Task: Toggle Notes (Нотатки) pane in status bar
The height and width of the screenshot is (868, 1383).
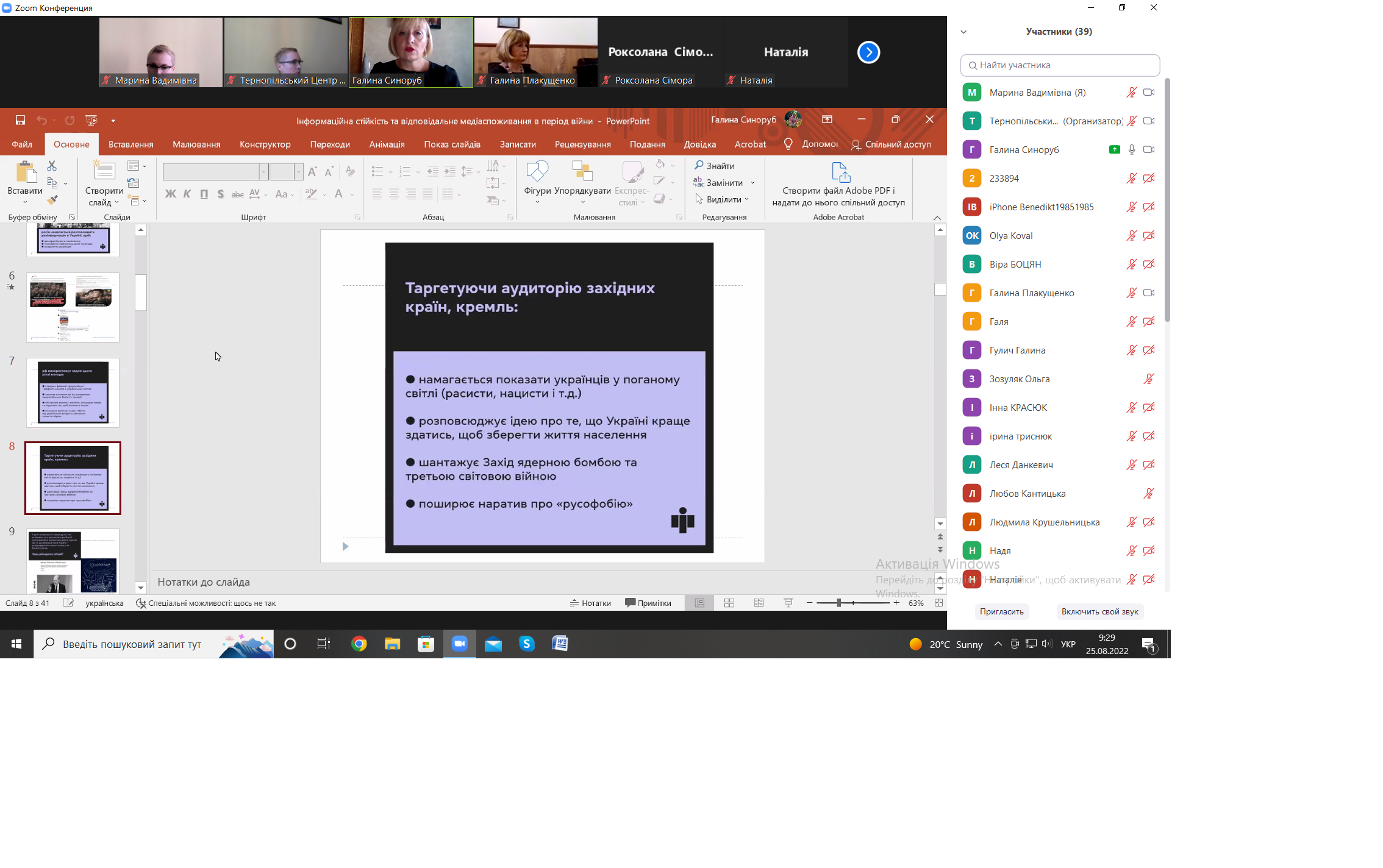Action: tap(590, 603)
